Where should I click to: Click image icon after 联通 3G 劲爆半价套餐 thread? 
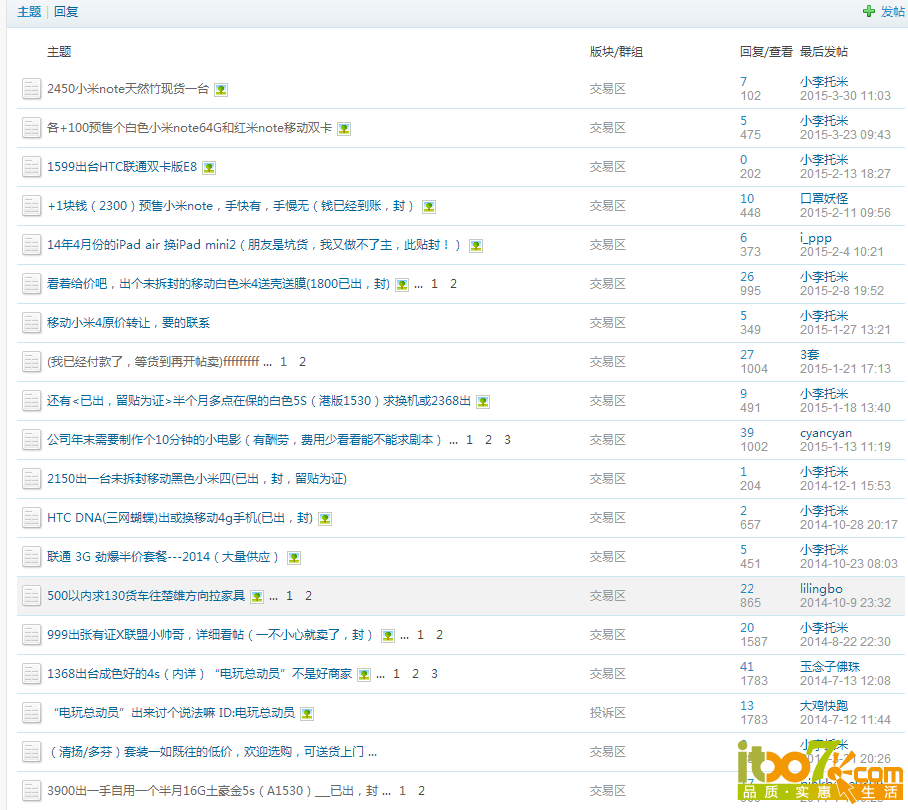click(294, 558)
